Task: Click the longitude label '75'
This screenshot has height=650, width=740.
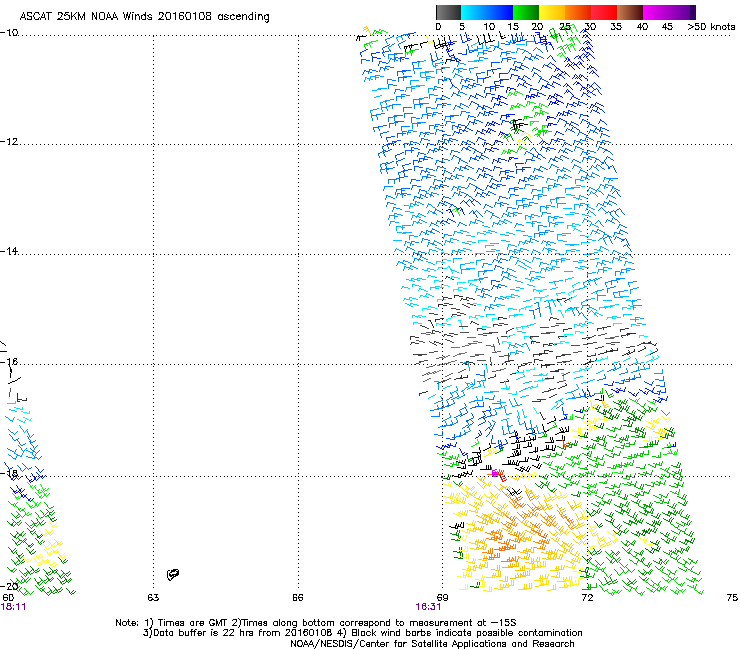Action: (732, 598)
